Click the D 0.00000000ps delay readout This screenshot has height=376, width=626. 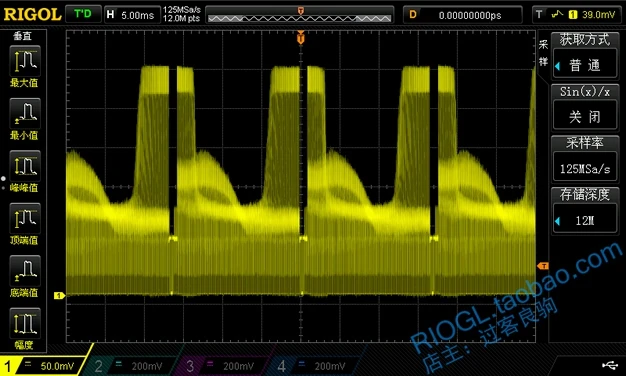coord(462,15)
